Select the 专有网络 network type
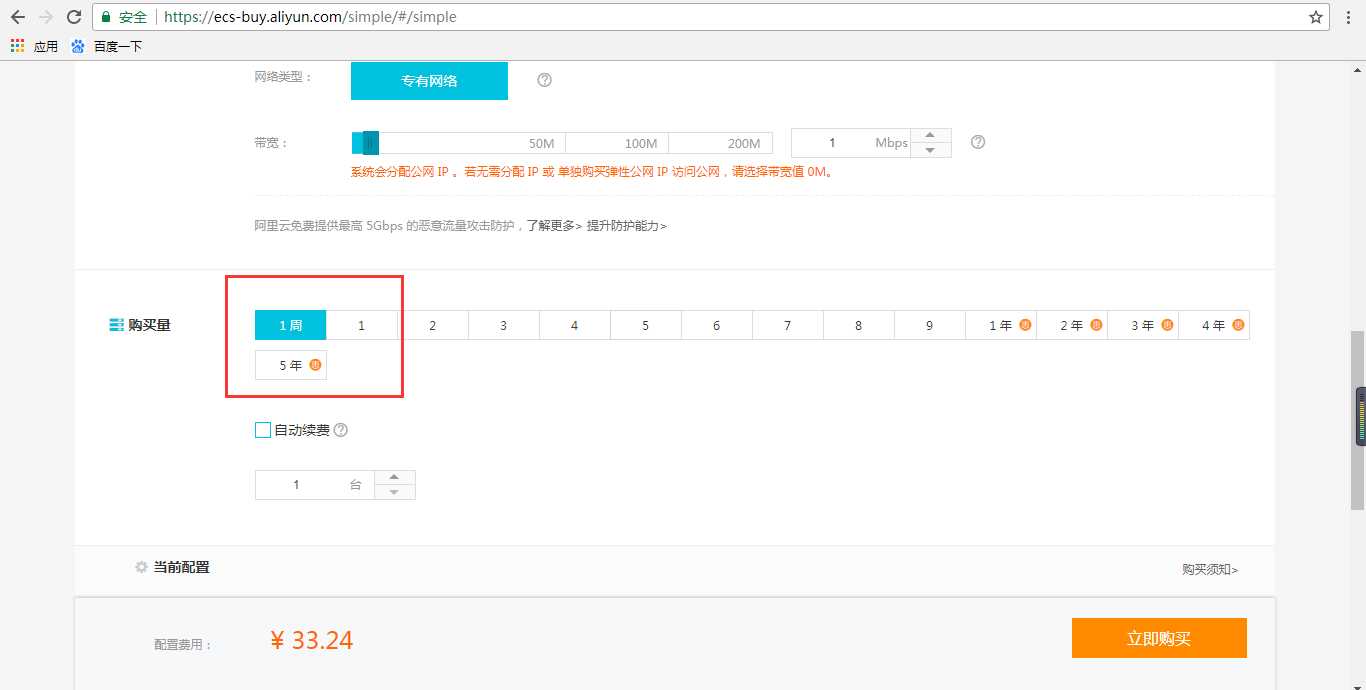The image size is (1366, 690). [429, 81]
